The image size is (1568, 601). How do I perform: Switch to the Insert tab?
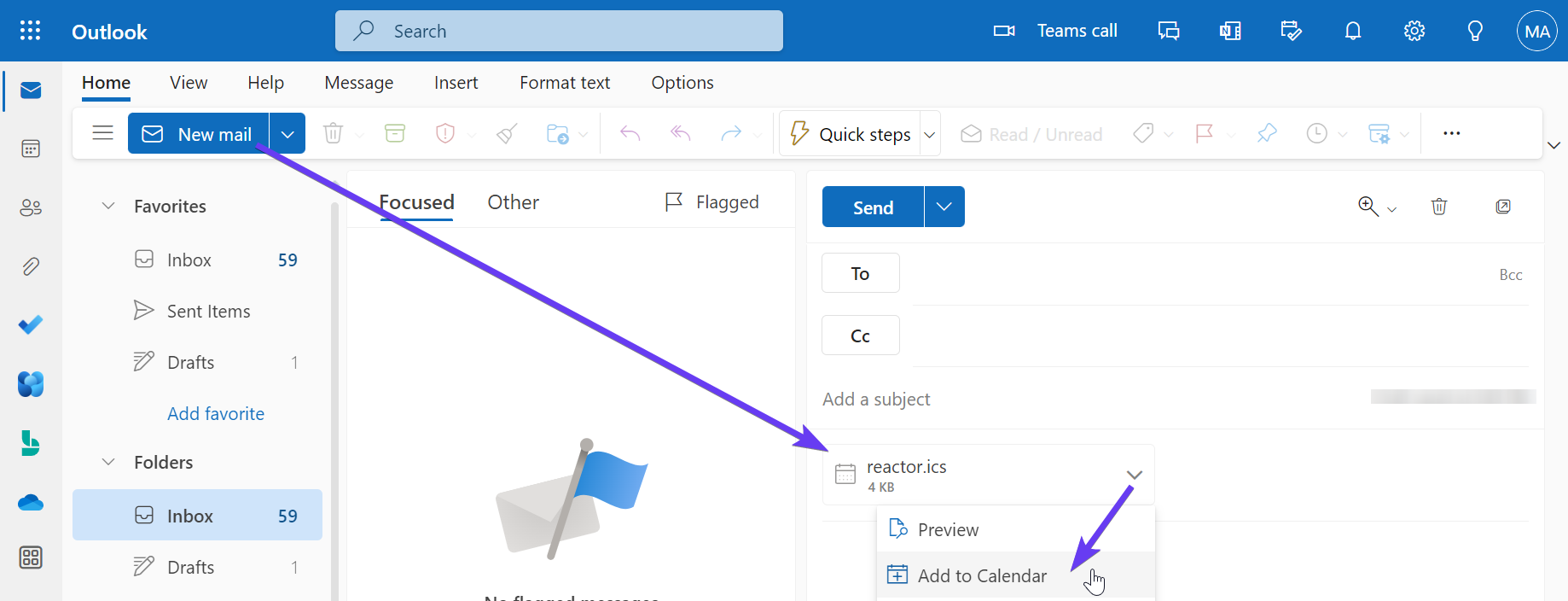tap(456, 83)
